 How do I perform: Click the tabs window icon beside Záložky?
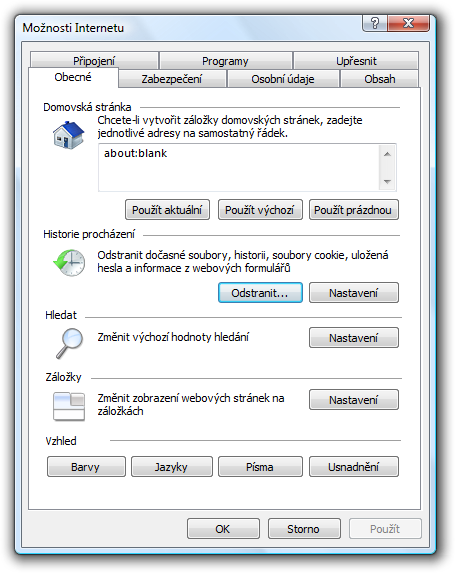pyautogui.click(x=69, y=406)
